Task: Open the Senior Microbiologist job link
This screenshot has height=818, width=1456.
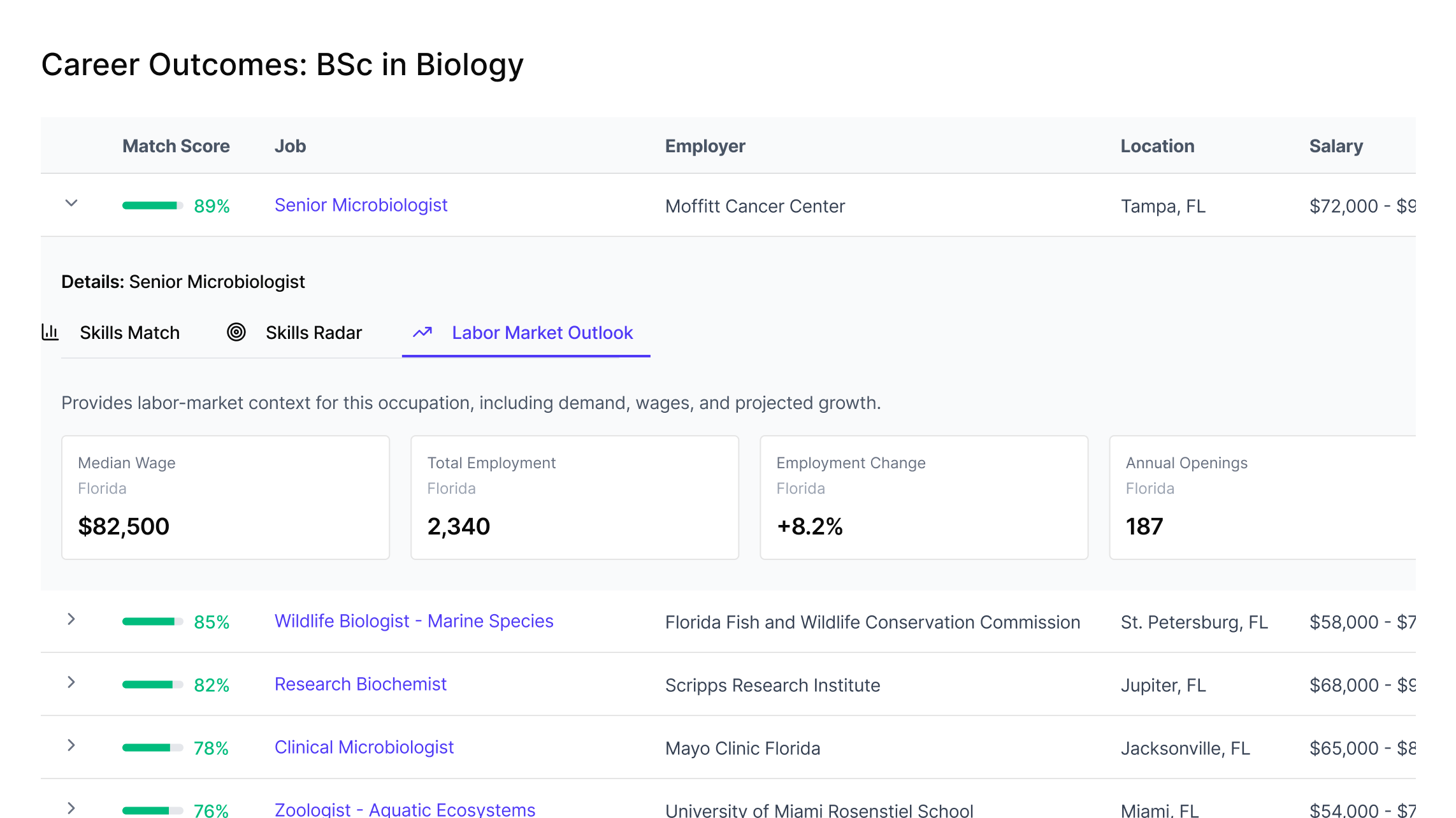Action: click(x=361, y=205)
